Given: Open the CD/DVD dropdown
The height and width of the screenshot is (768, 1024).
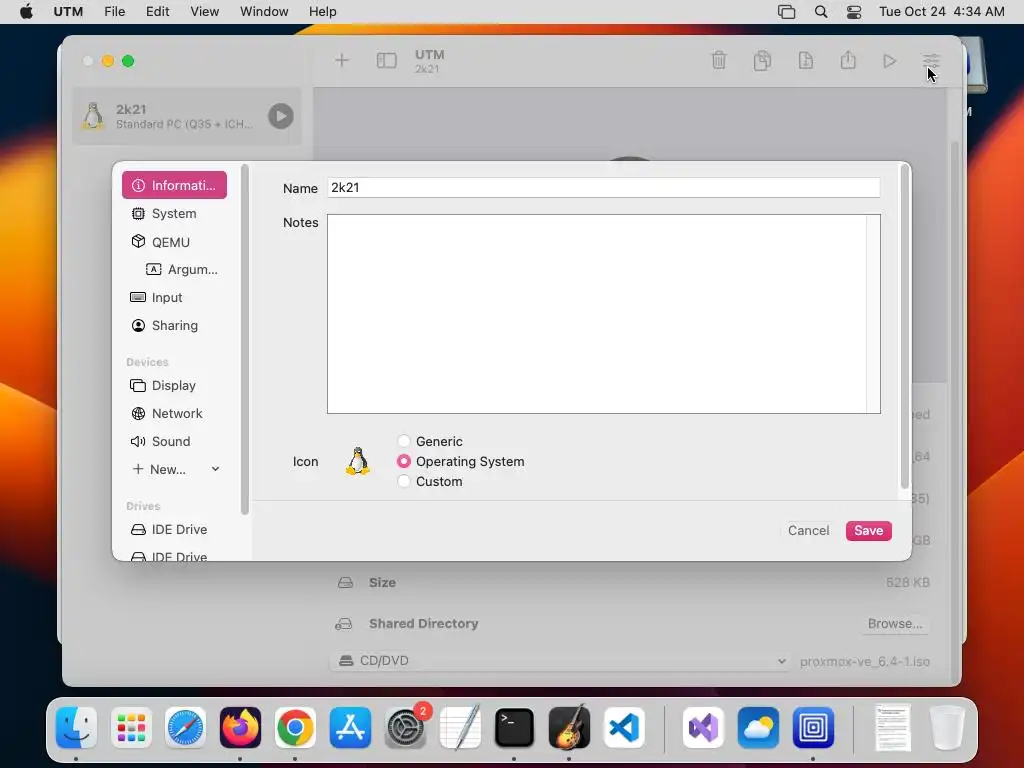Looking at the screenshot, I should click(x=560, y=661).
